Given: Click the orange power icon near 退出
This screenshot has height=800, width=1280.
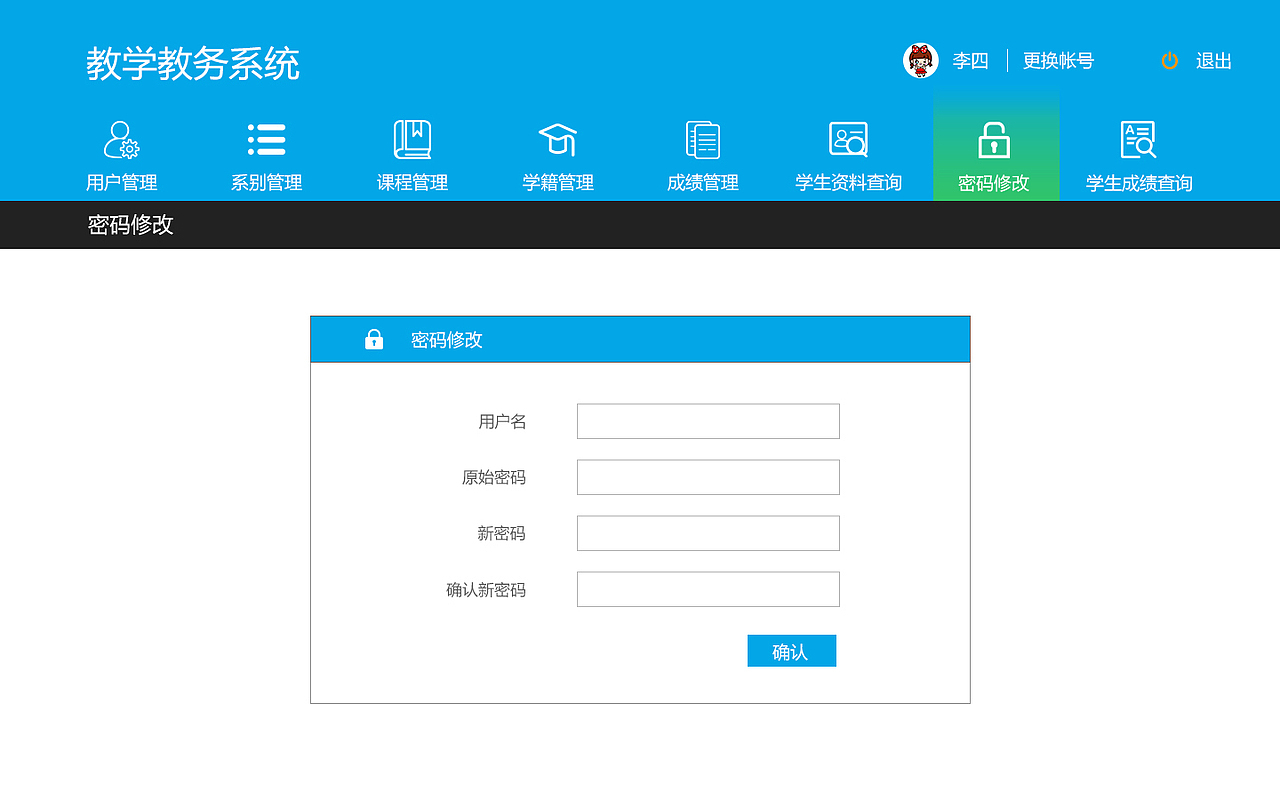Looking at the screenshot, I should [1168, 60].
